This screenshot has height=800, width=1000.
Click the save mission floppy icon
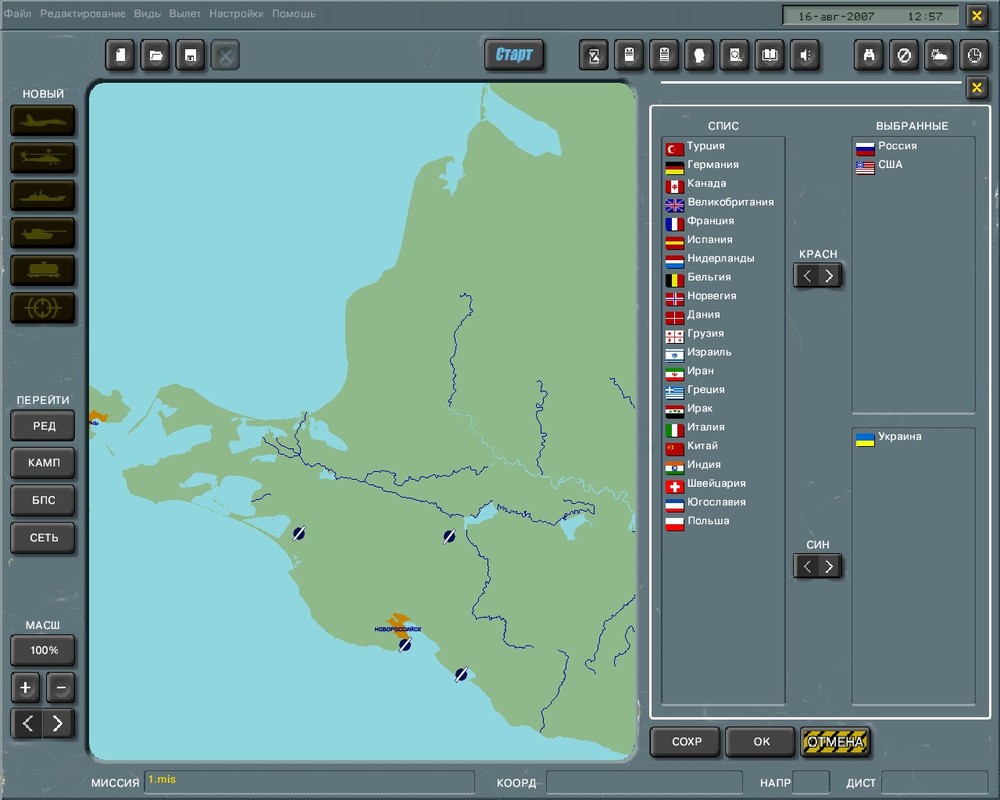coord(190,55)
